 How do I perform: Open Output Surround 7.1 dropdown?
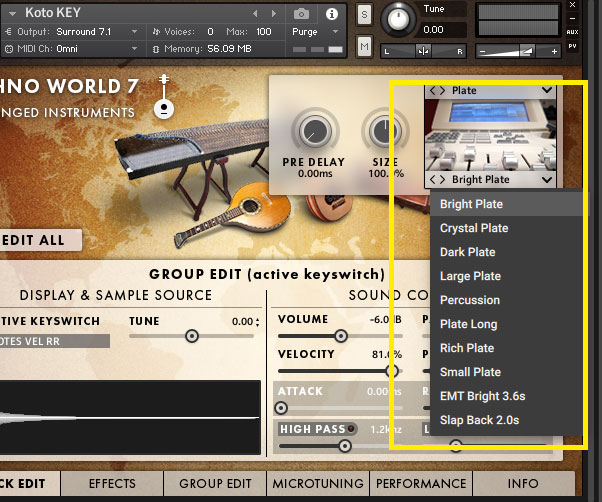pyautogui.click(x=134, y=31)
